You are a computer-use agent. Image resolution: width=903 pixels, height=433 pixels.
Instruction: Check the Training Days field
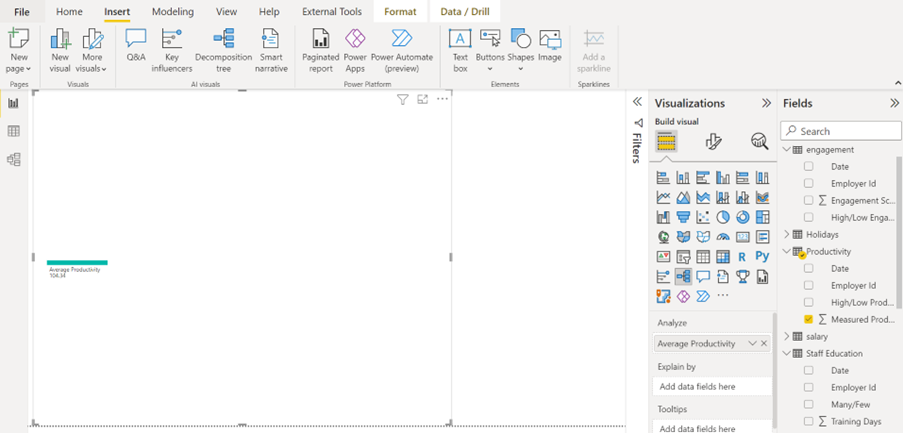(809, 421)
